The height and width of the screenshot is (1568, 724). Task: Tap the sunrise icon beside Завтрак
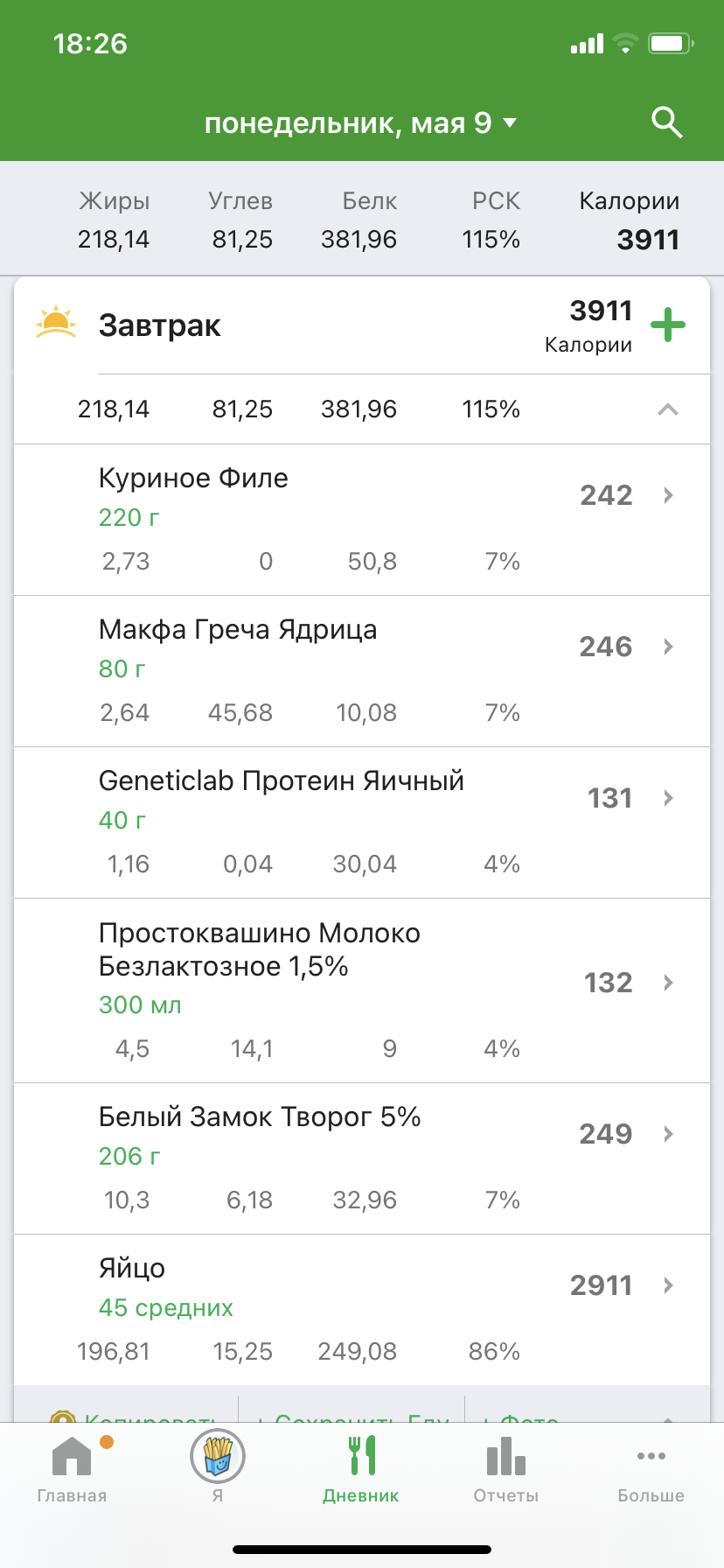pos(56,324)
